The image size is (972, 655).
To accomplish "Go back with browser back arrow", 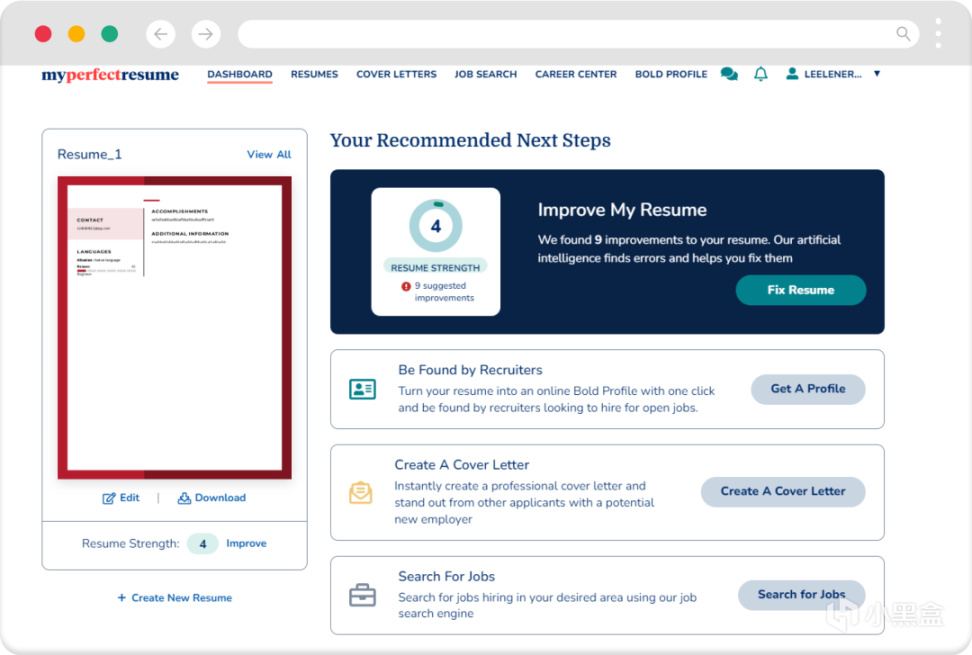I will (161, 34).
